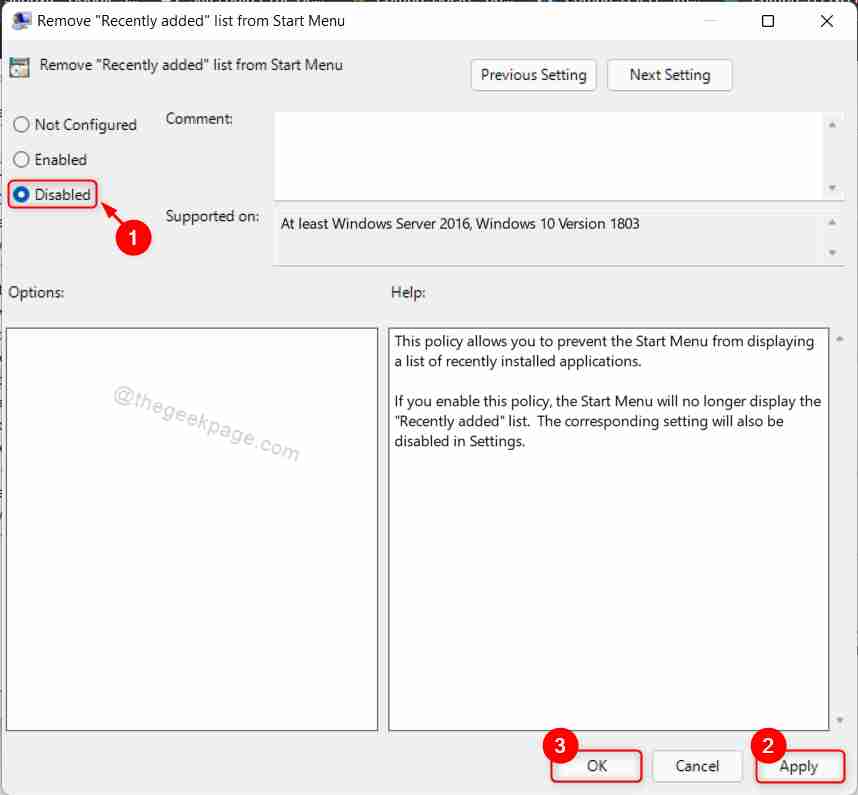The width and height of the screenshot is (858, 795).
Task: Click the scroll-up arrow of the Comment box
Action: (831, 126)
